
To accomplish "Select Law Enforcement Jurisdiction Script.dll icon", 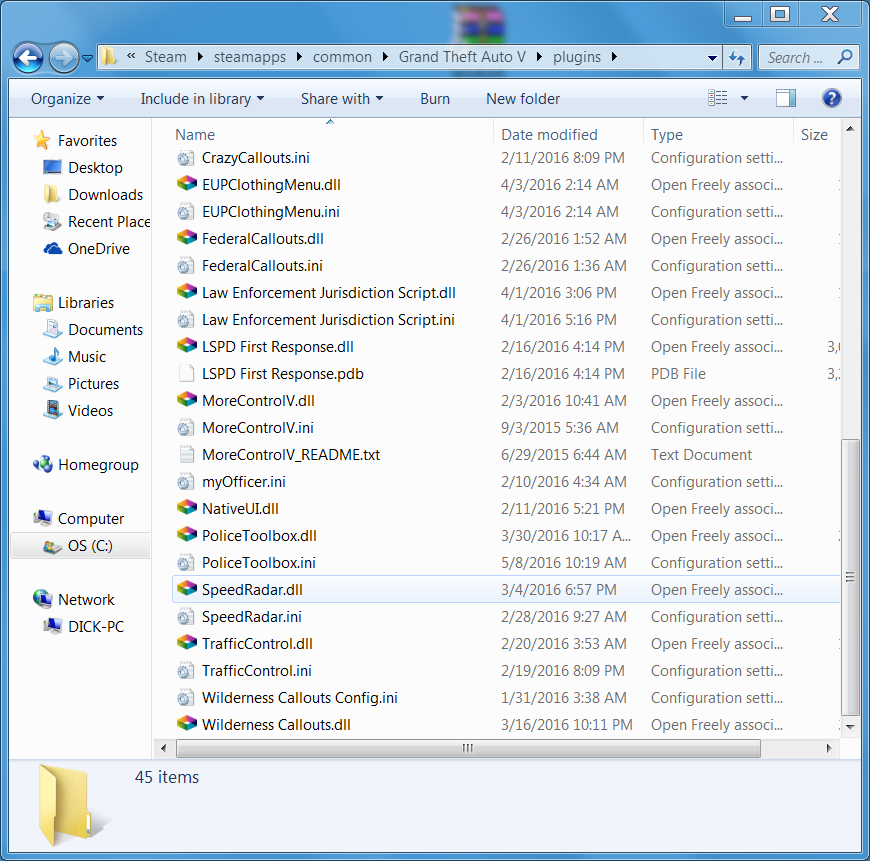I will 186,292.
